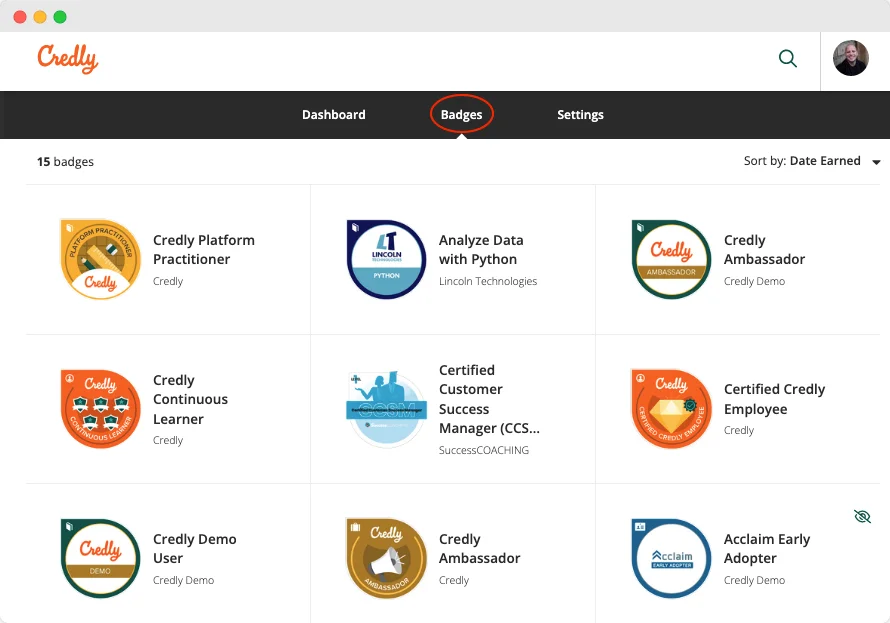Click the Acclaim Early Adopter title
Image resolution: width=890 pixels, height=623 pixels.
(767, 549)
